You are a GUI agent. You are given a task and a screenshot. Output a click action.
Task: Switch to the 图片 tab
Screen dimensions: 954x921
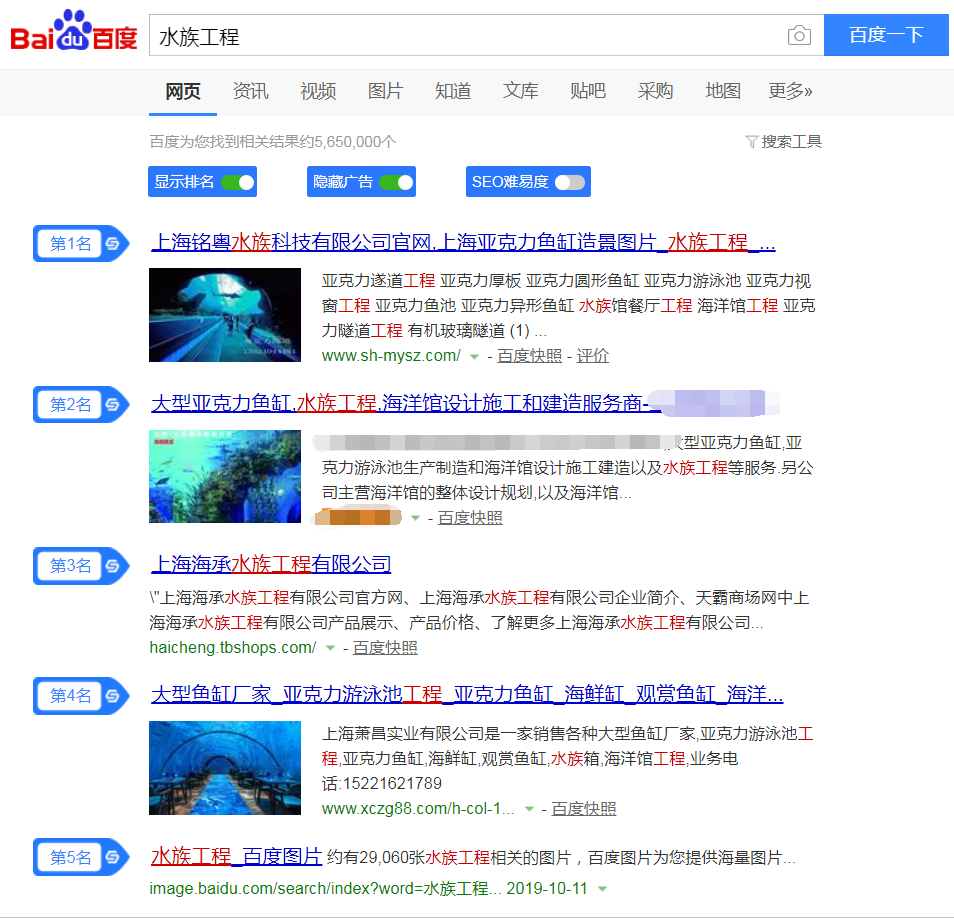[x=385, y=91]
